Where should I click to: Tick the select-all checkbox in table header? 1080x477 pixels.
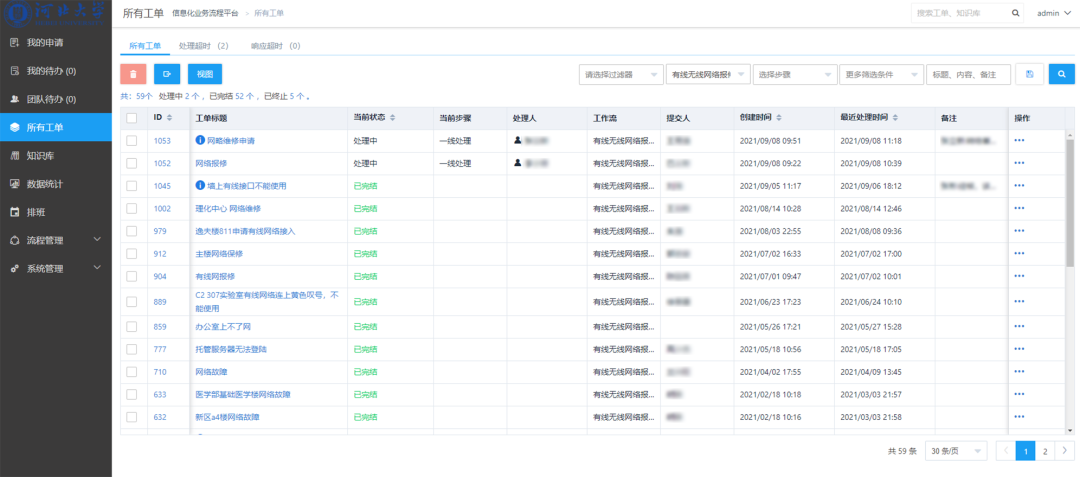[x=132, y=118]
